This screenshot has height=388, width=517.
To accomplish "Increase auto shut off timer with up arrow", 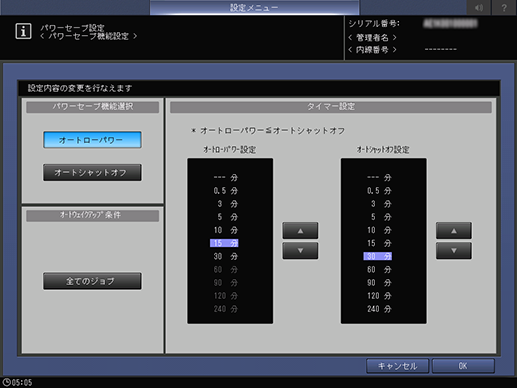I will 454,231.
